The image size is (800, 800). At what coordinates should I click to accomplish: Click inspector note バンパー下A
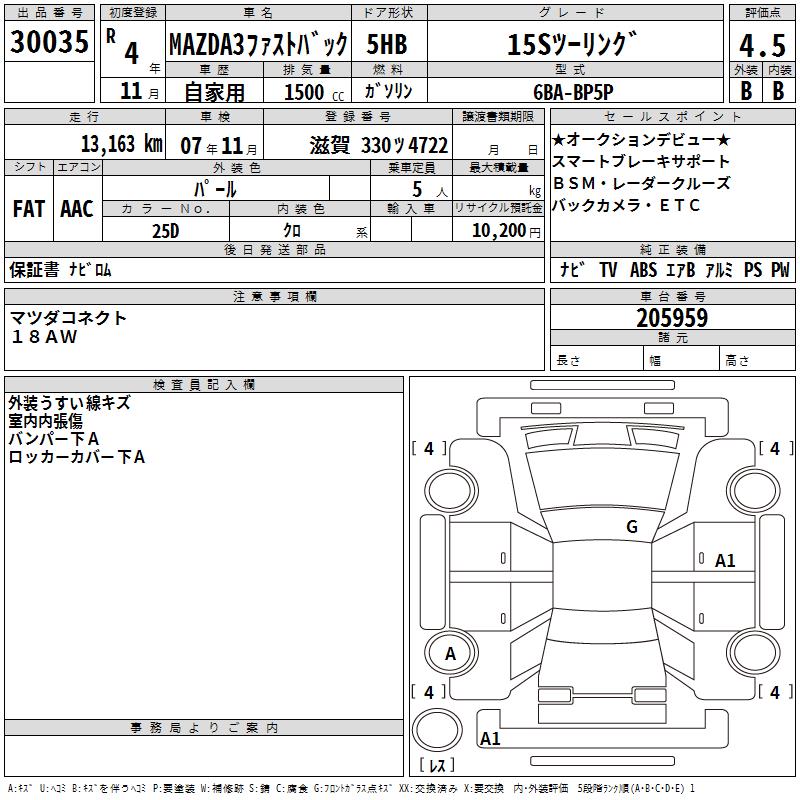click(54, 439)
